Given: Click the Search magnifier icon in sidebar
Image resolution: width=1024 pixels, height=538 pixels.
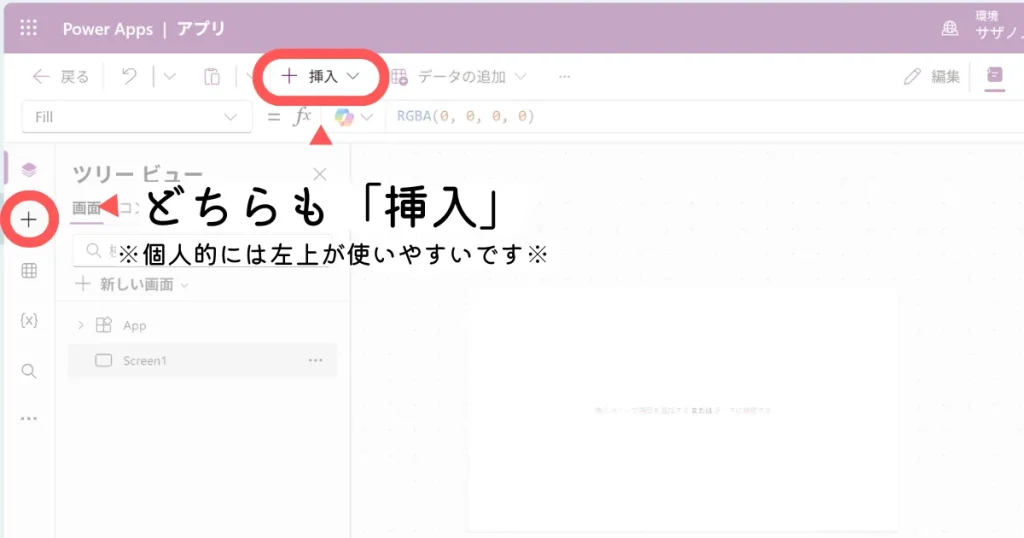Looking at the screenshot, I should (29, 371).
